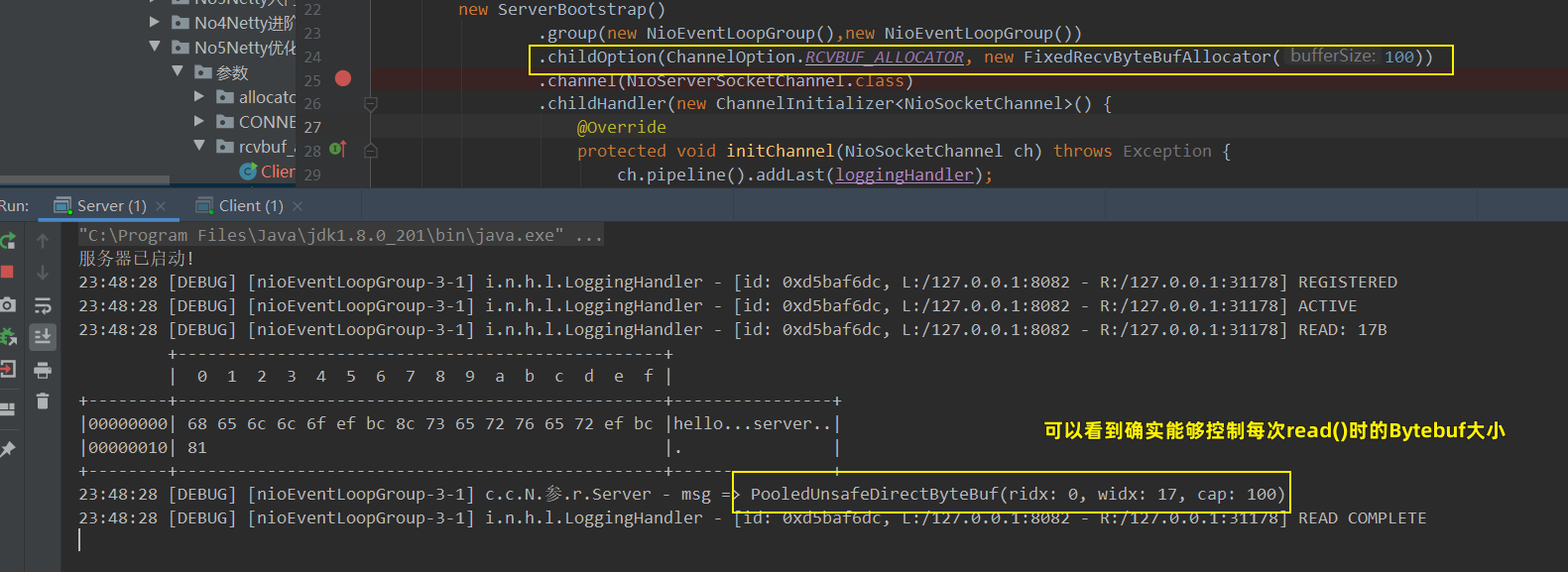This screenshot has width=1568, height=572.
Task: Collapse the 参数 folder
Action: [178, 71]
